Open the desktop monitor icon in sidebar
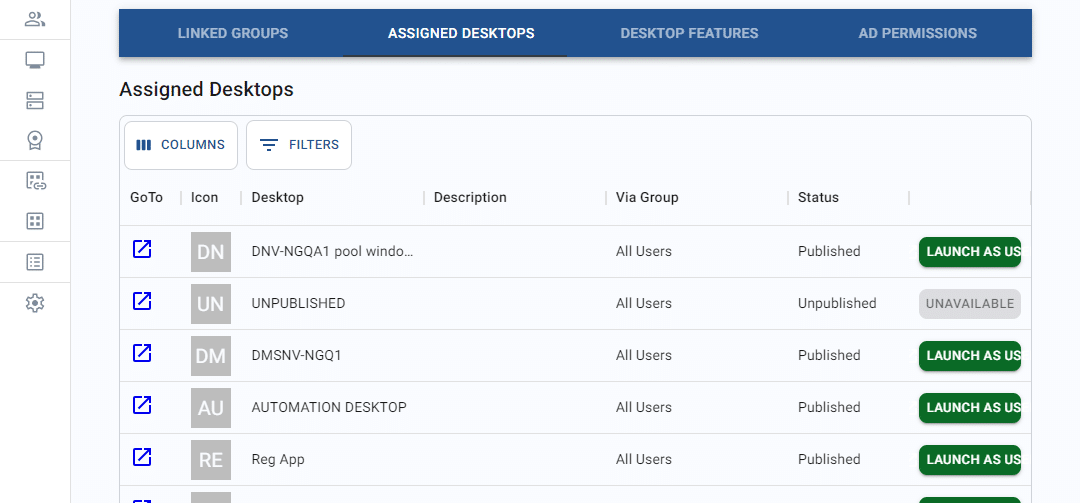1080x503 pixels. tap(34, 60)
